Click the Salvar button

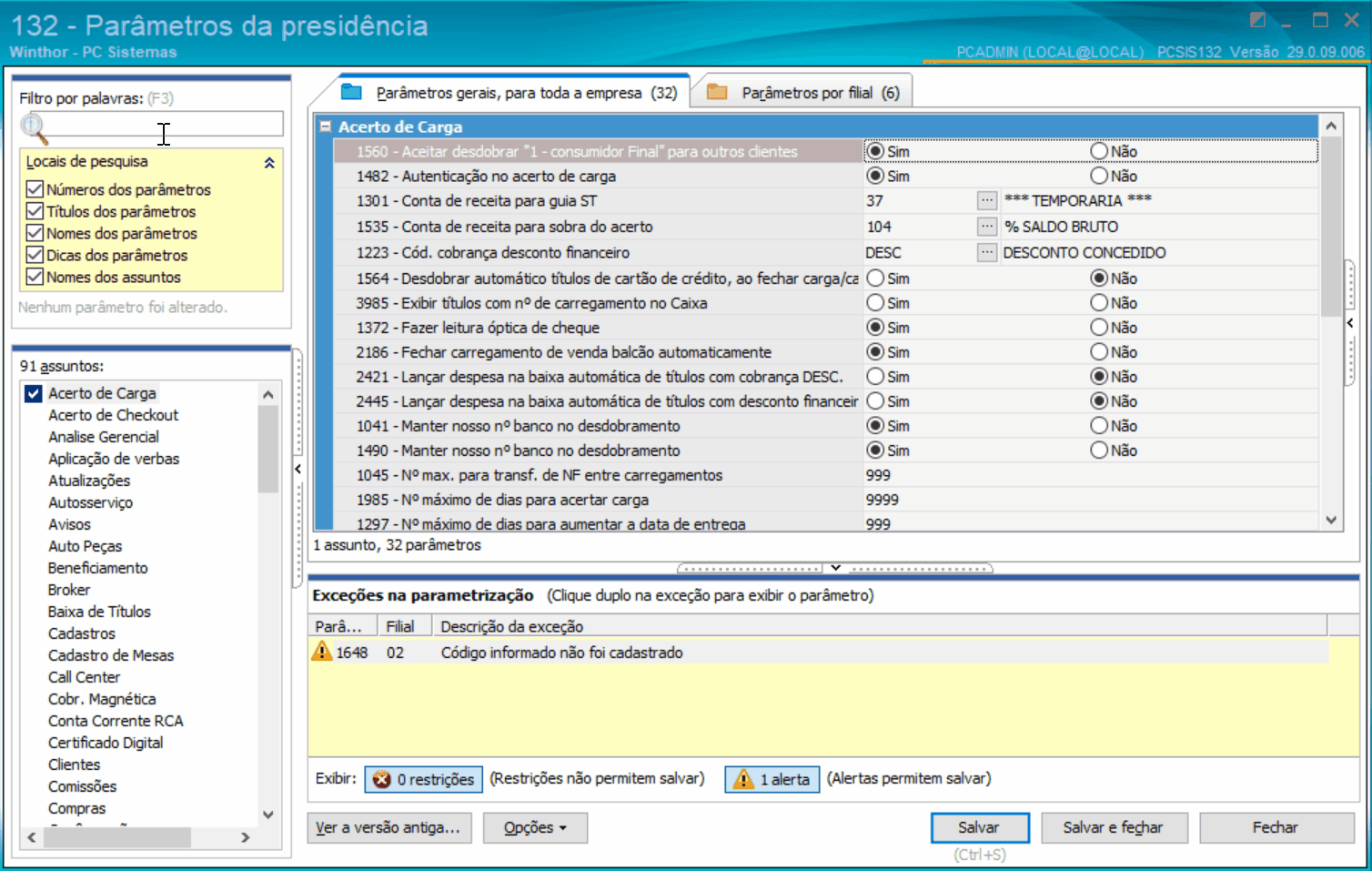click(980, 827)
